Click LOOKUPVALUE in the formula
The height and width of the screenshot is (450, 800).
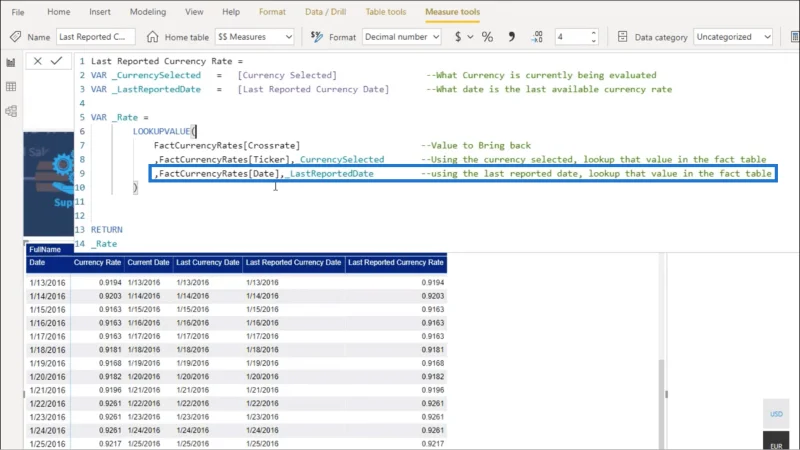click(x=161, y=131)
